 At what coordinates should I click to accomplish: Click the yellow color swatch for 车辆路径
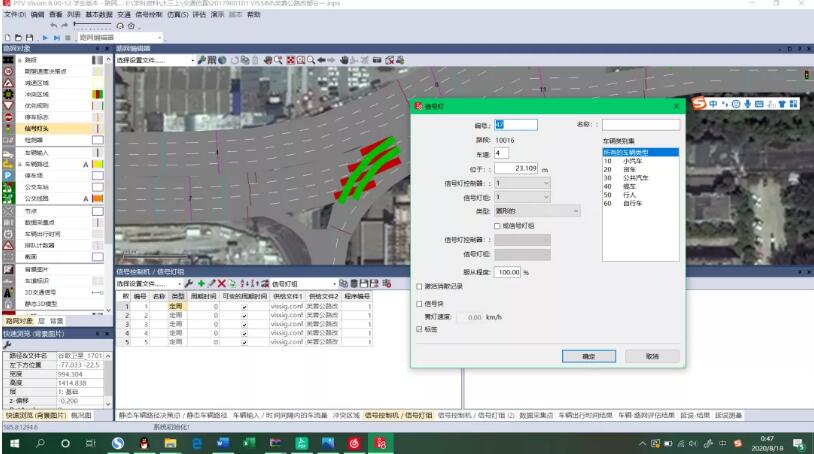(x=98, y=164)
